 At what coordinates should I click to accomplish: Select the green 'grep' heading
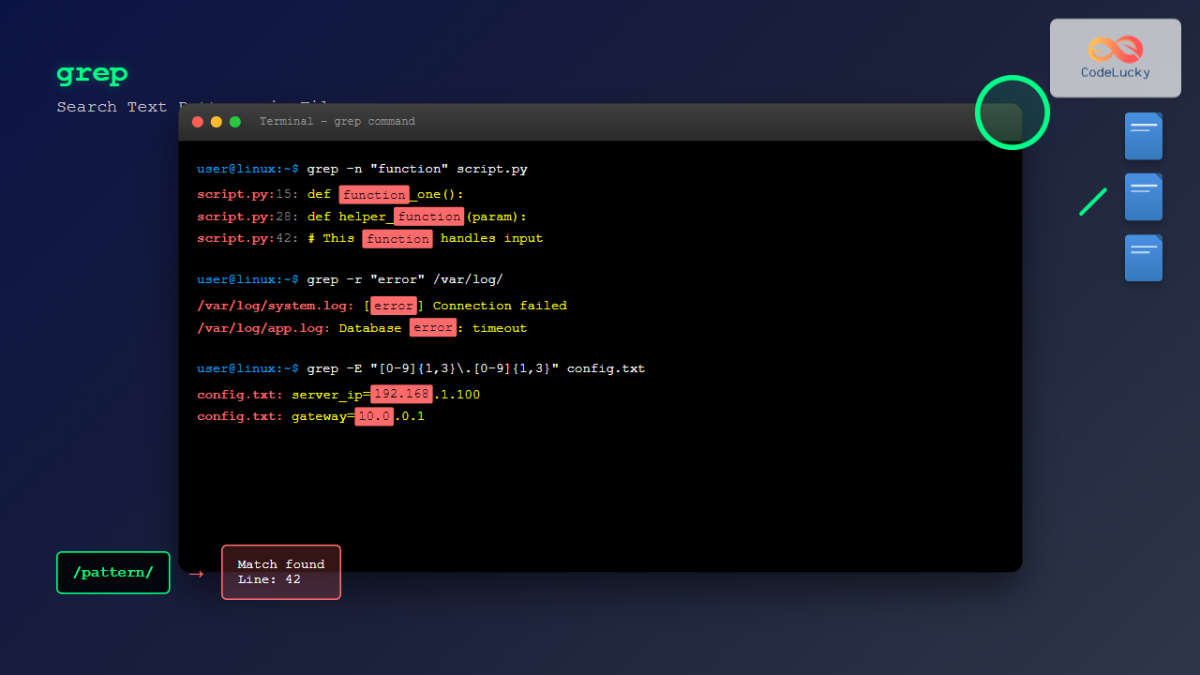click(91, 73)
